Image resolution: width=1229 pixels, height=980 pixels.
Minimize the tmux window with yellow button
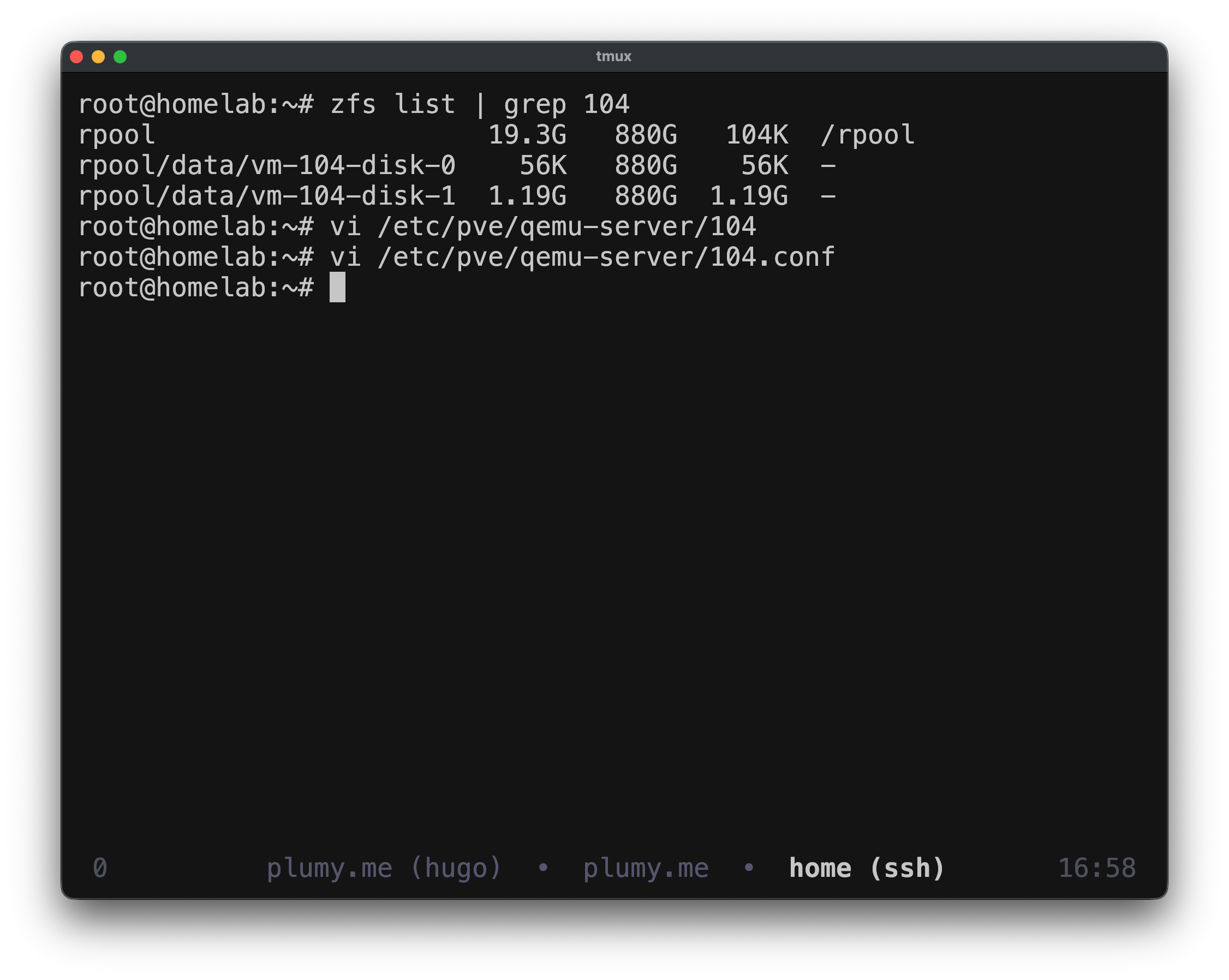(98, 56)
